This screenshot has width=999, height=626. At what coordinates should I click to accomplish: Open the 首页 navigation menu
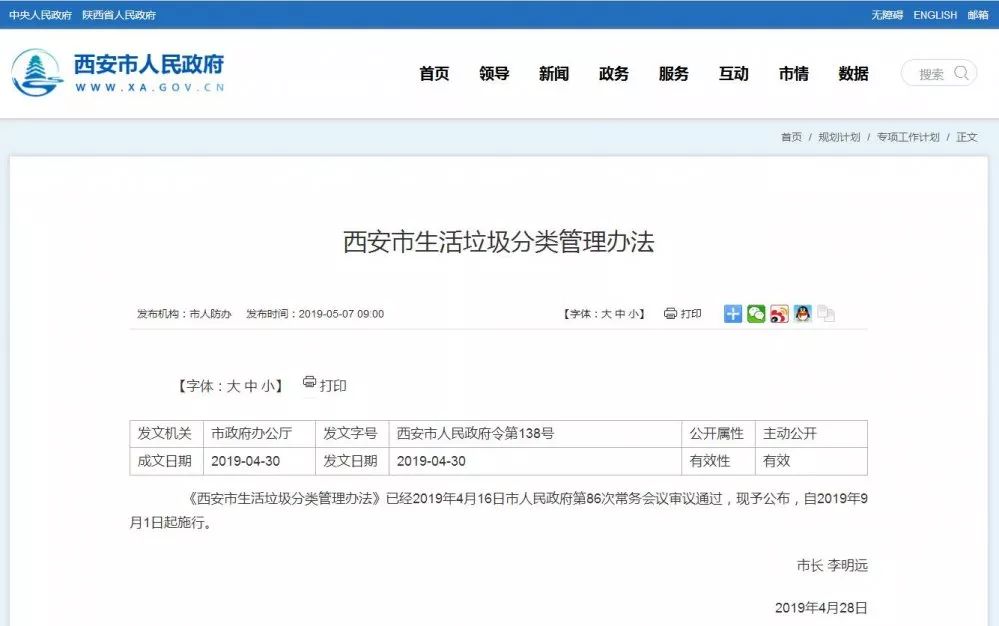pos(435,74)
